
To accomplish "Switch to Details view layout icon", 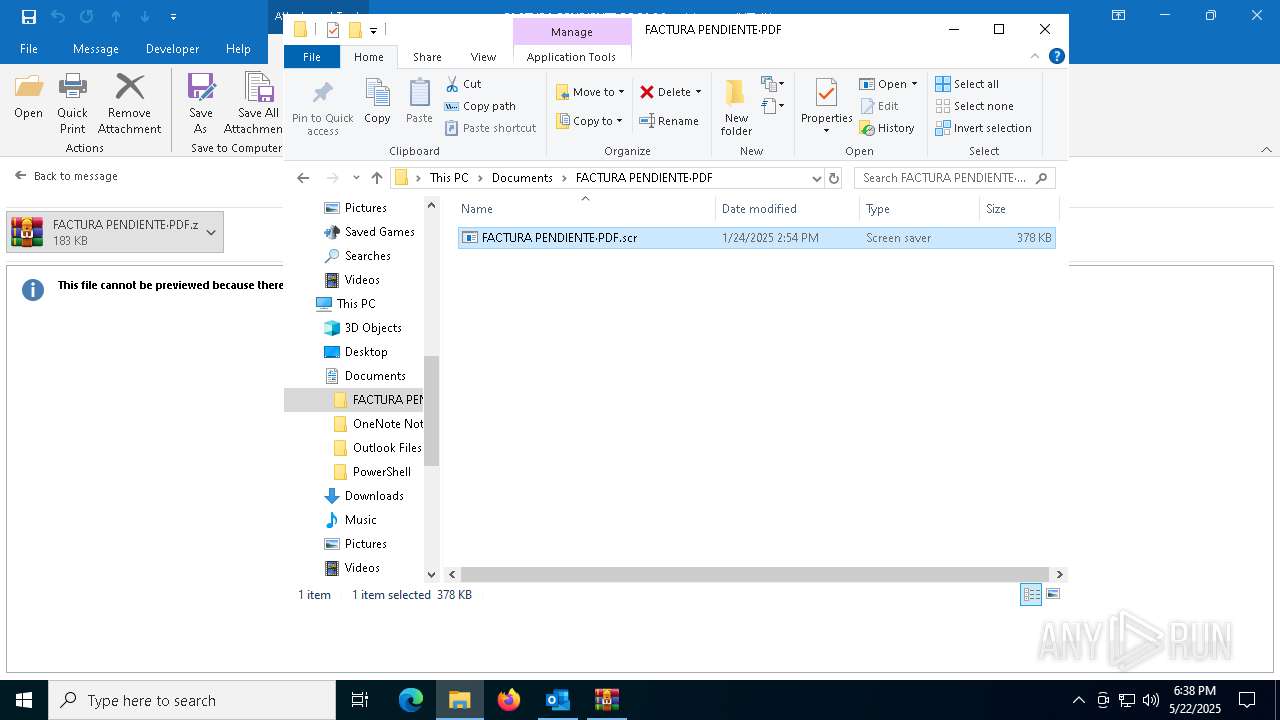I will click(1031, 594).
